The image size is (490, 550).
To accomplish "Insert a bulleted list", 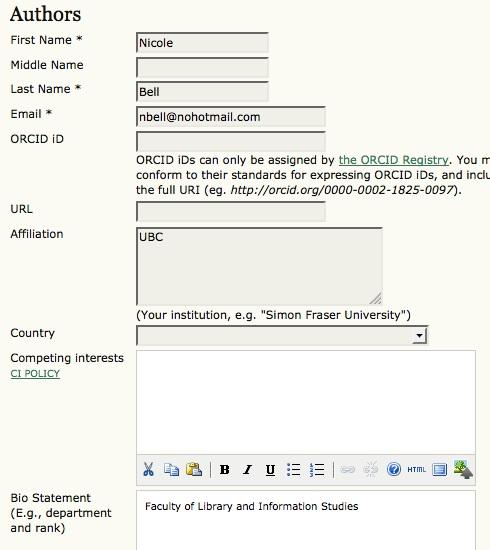I will point(293,469).
